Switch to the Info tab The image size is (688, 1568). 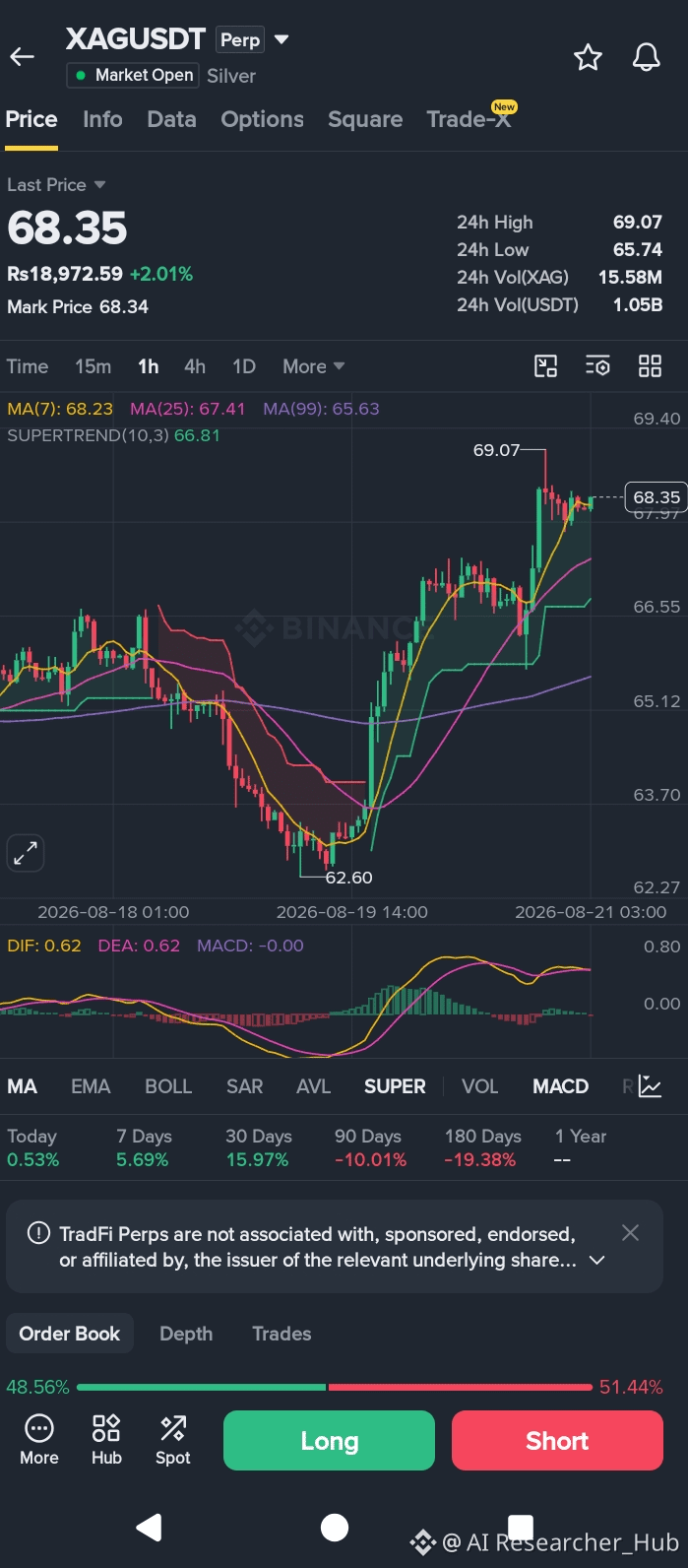(x=102, y=119)
